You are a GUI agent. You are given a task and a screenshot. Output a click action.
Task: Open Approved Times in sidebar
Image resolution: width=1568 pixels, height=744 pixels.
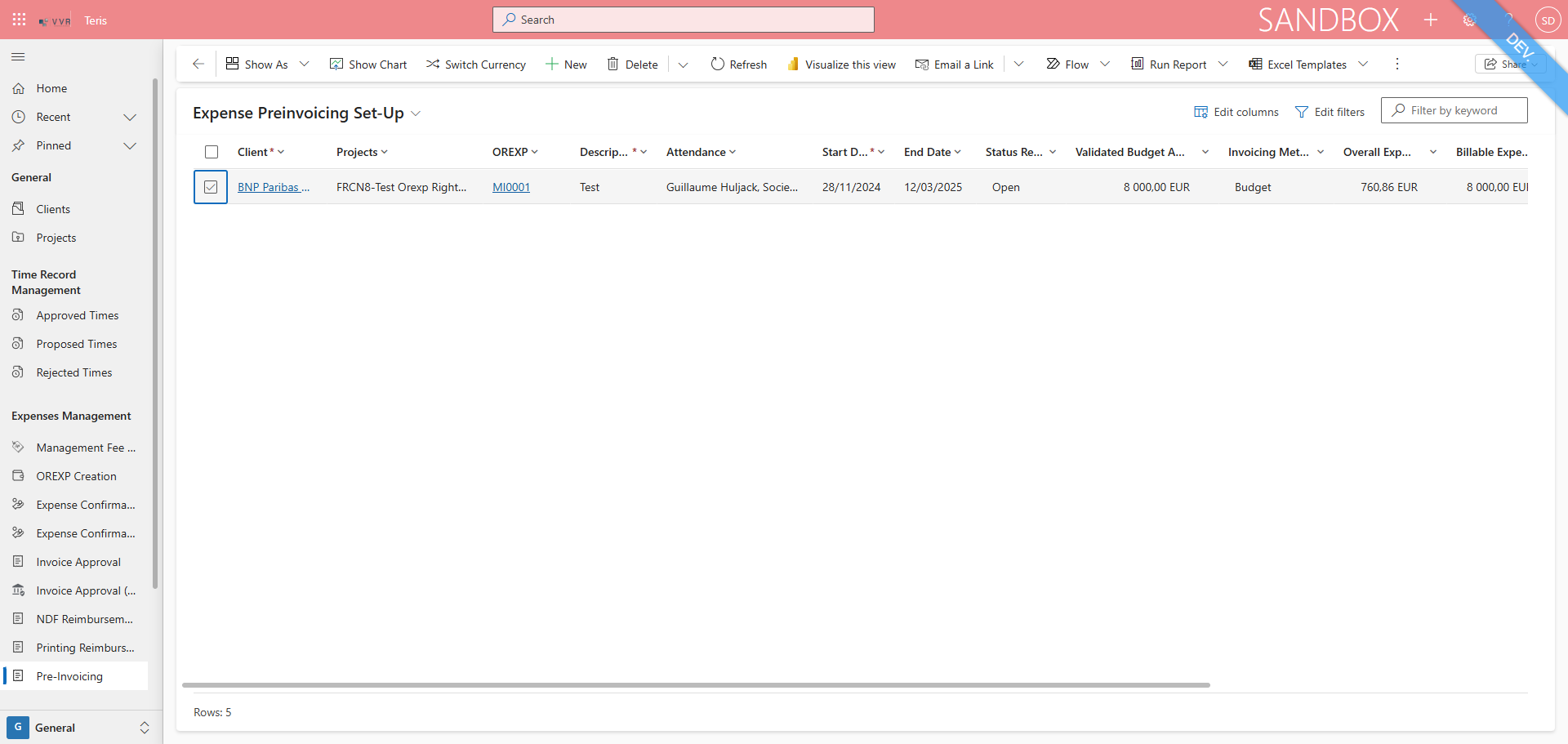(x=74, y=315)
